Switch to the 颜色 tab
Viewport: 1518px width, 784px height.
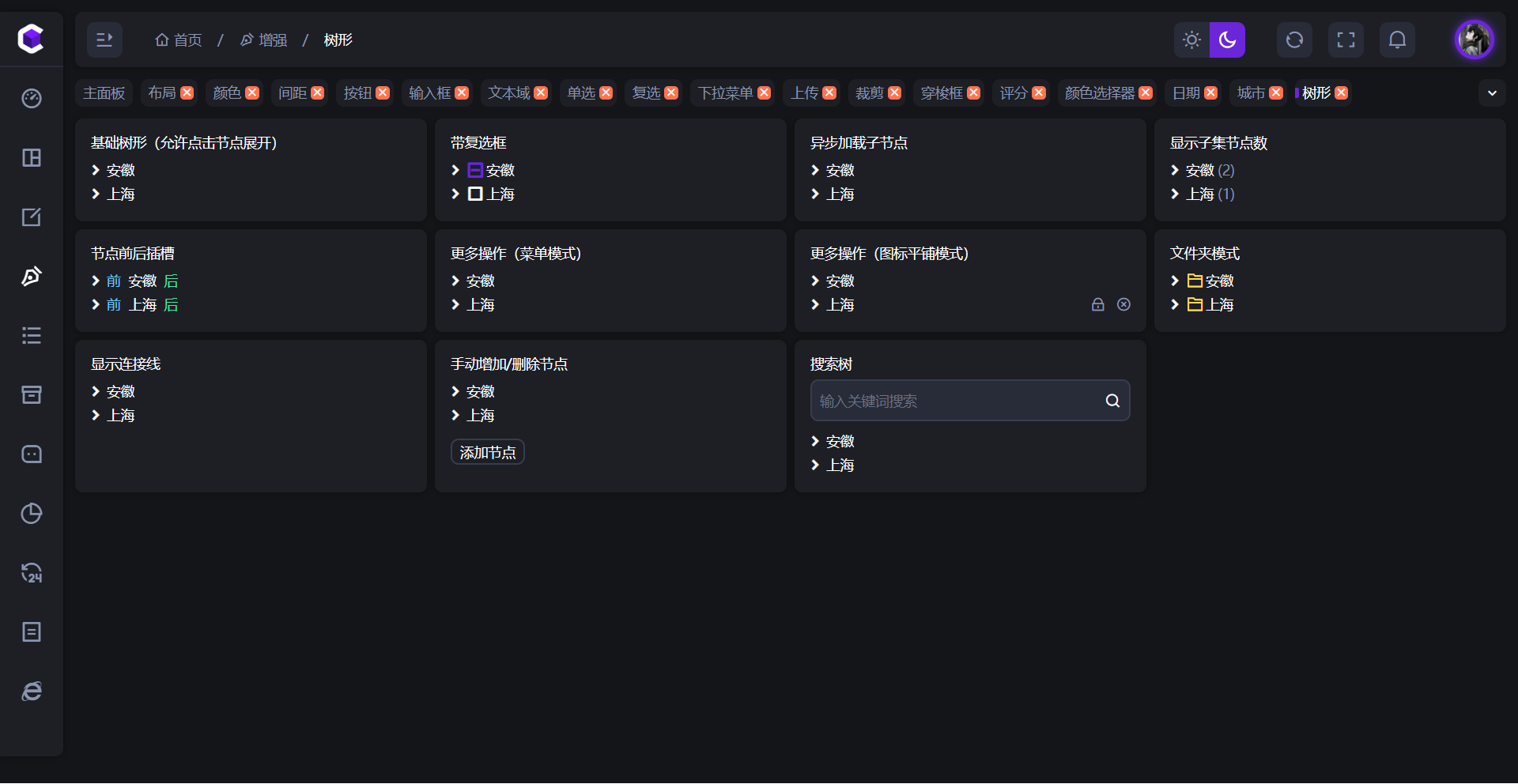click(x=227, y=93)
